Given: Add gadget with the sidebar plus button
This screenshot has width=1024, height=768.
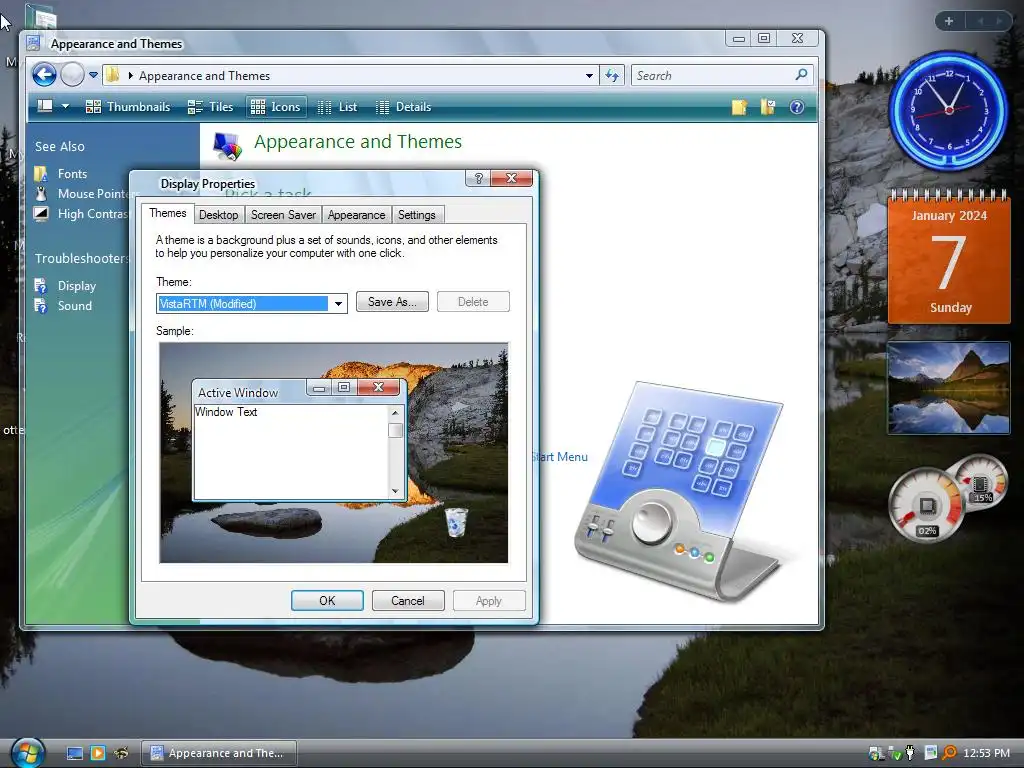Looking at the screenshot, I should pyautogui.click(x=949, y=21).
